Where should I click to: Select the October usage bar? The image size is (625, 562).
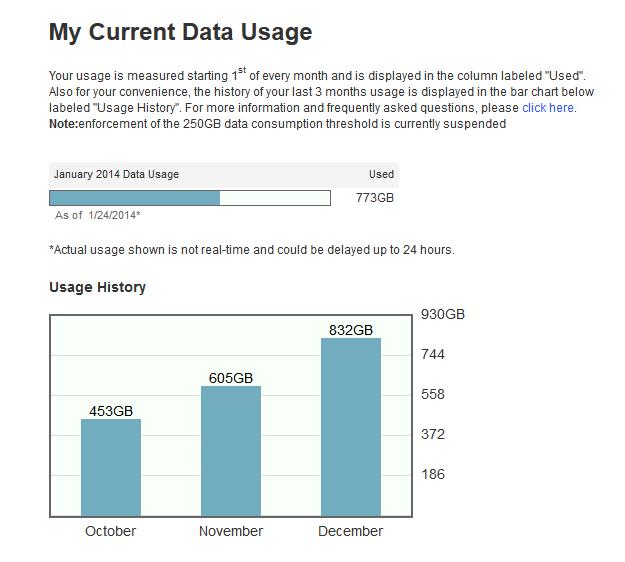pyautogui.click(x=111, y=468)
